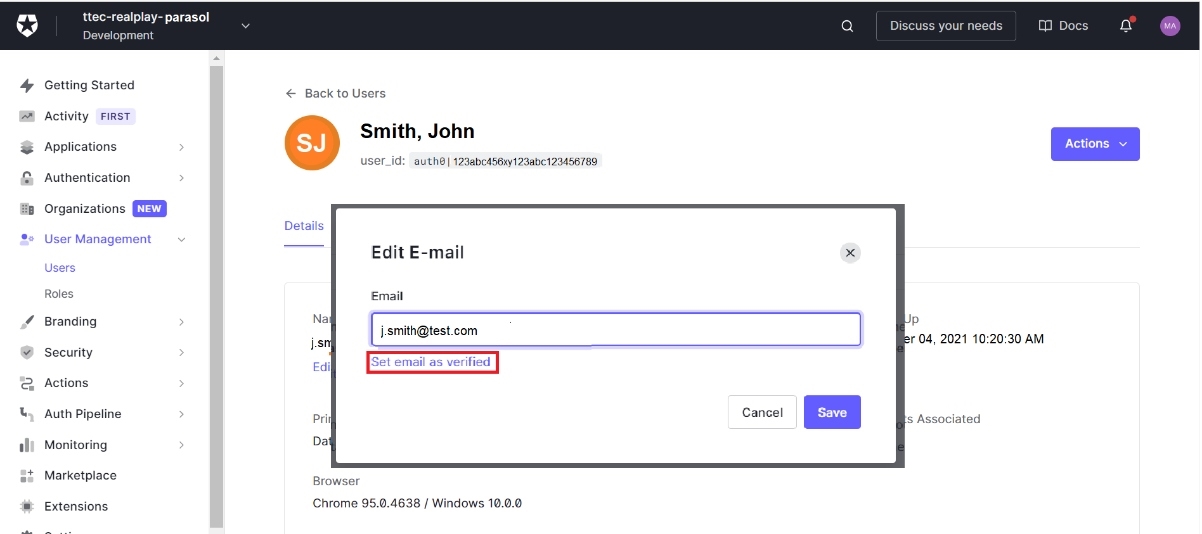Click the Extensions icon in sidebar
This screenshot has width=1202, height=534.
pos(27,507)
